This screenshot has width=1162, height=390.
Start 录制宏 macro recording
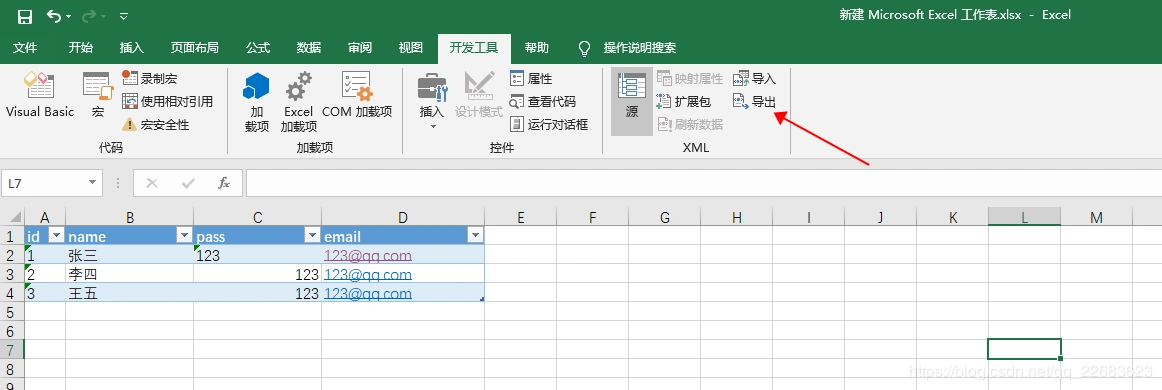point(150,79)
